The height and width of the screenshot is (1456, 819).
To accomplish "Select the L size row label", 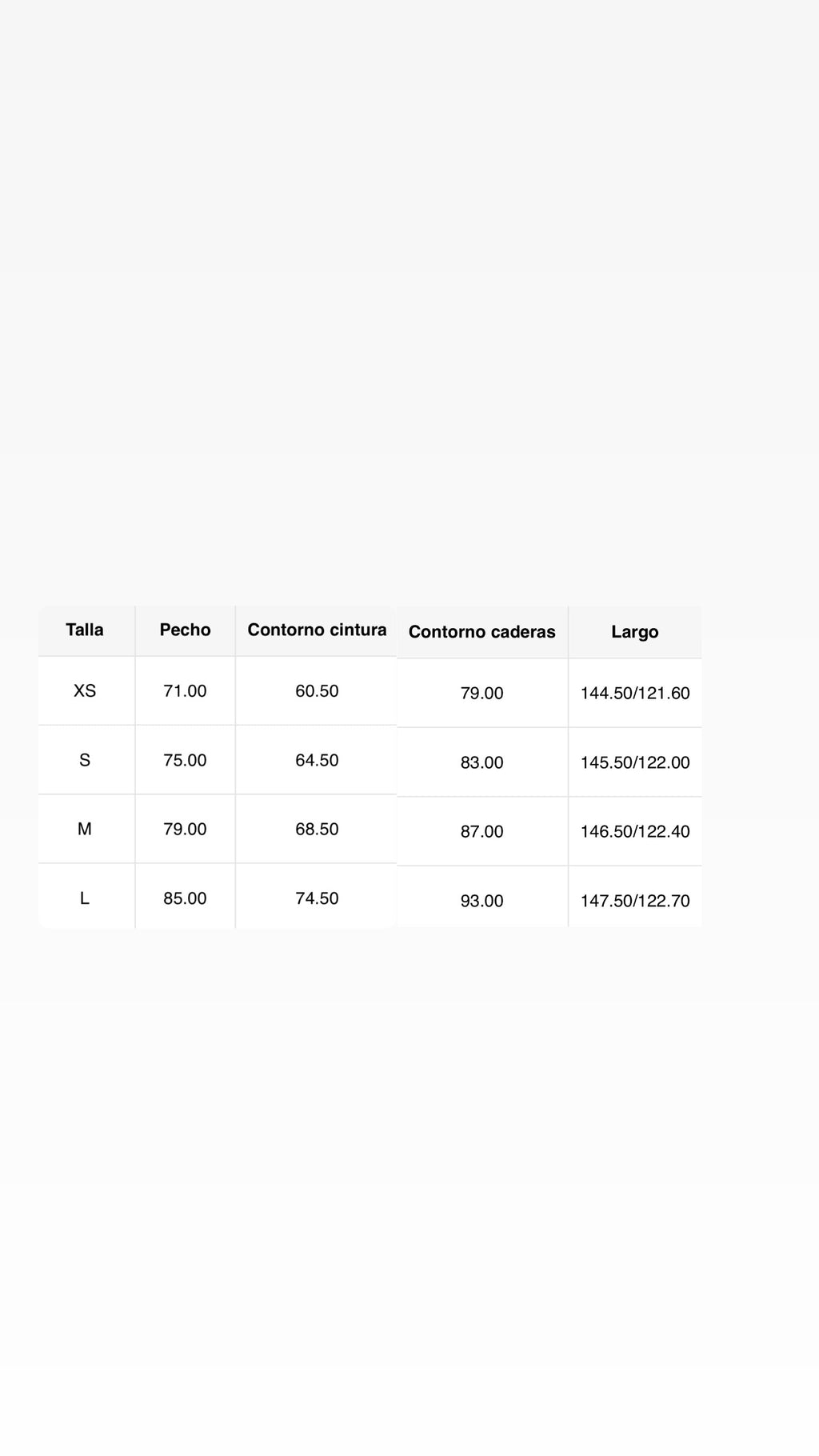I will coord(85,898).
